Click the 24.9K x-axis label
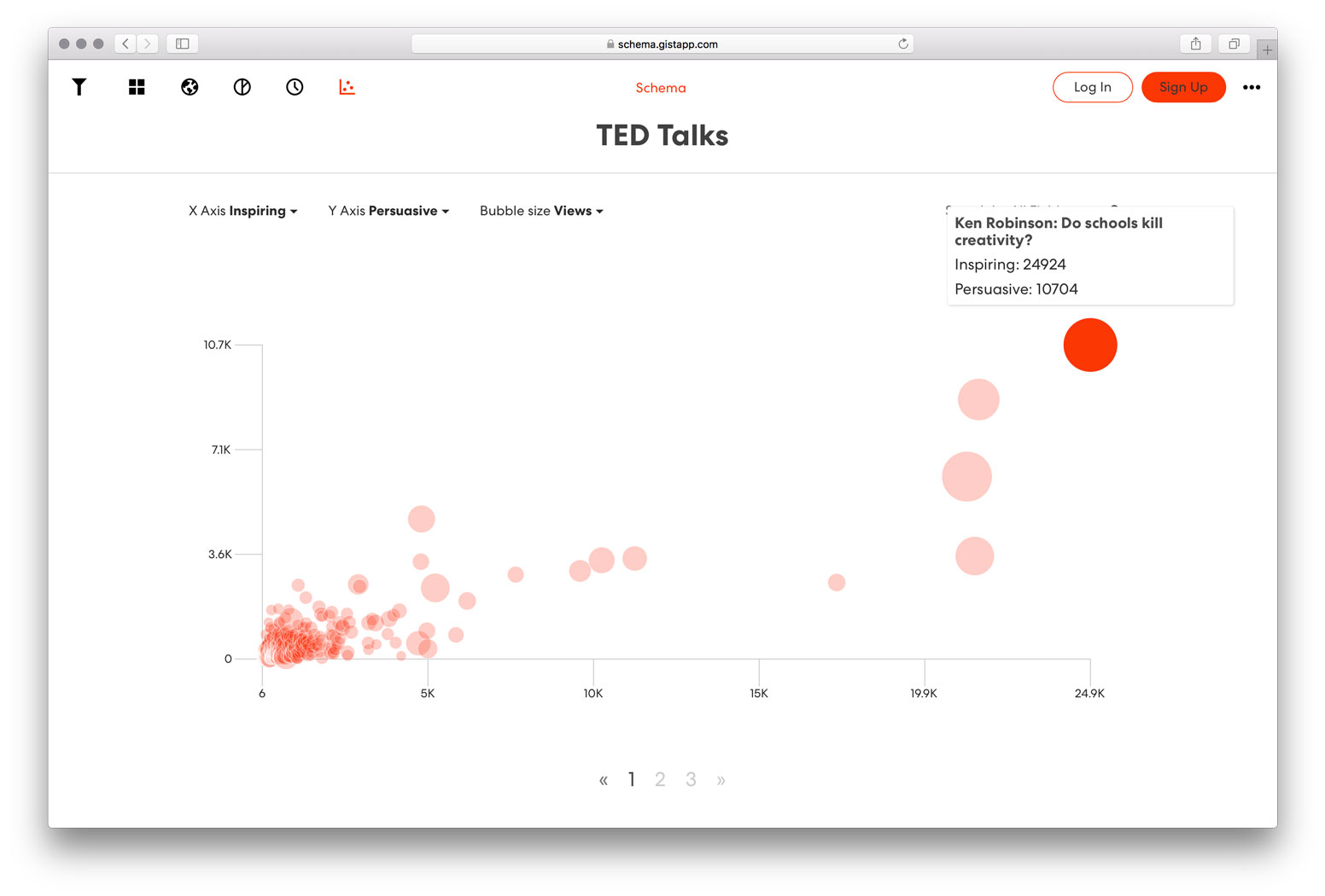The height and width of the screenshot is (896, 1325). tap(1089, 694)
